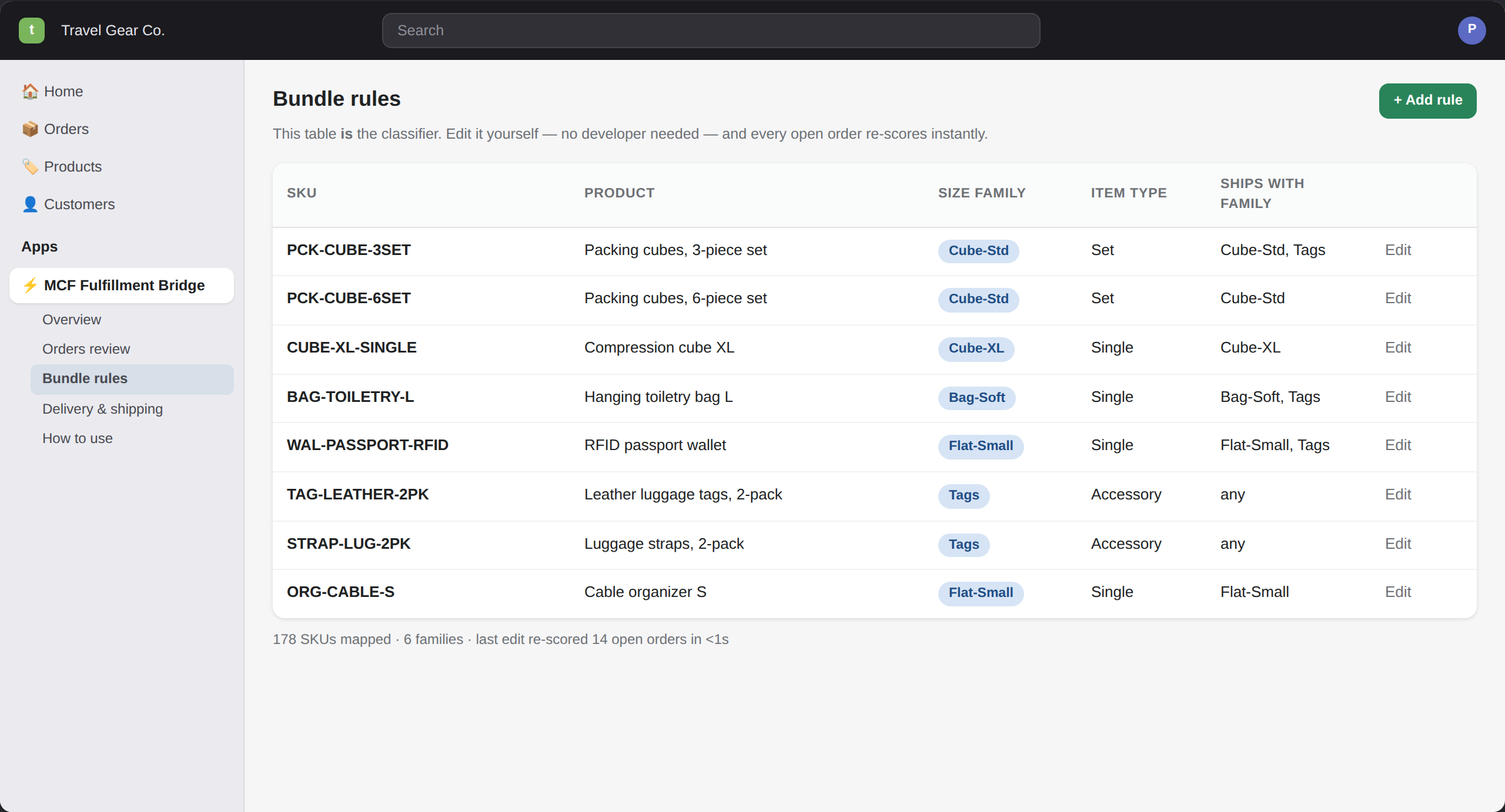This screenshot has height=812, width=1505.
Task: Click the PRODUCT column header
Action: (x=619, y=193)
